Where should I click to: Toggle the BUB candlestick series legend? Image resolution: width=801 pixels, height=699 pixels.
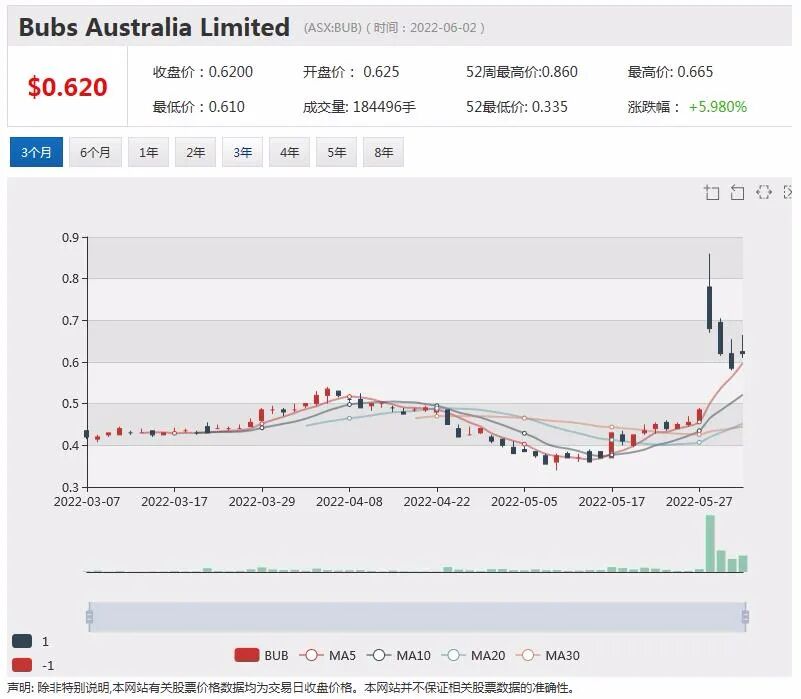pos(261,655)
